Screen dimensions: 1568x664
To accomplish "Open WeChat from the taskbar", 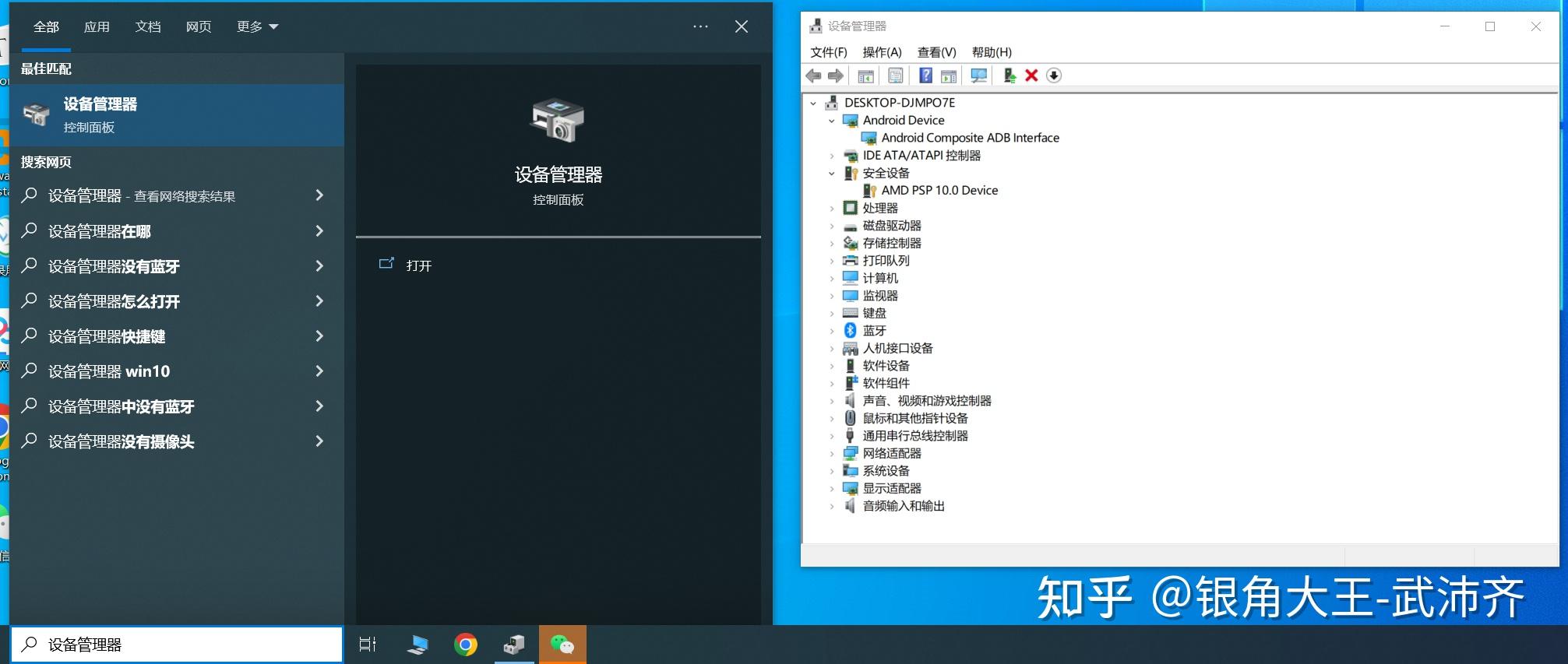I will click(562, 645).
